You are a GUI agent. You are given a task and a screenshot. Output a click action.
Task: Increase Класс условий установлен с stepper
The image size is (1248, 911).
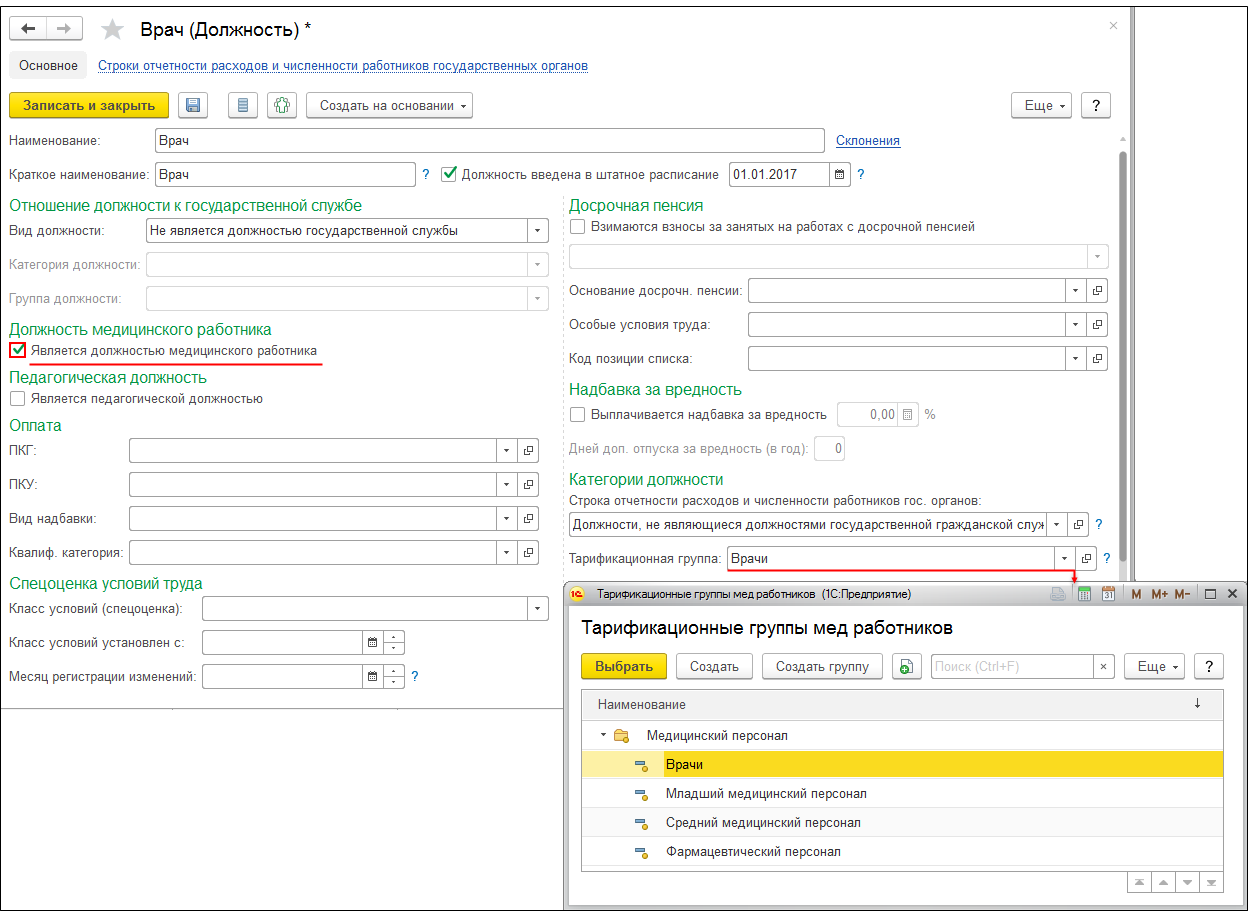click(394, 637)
